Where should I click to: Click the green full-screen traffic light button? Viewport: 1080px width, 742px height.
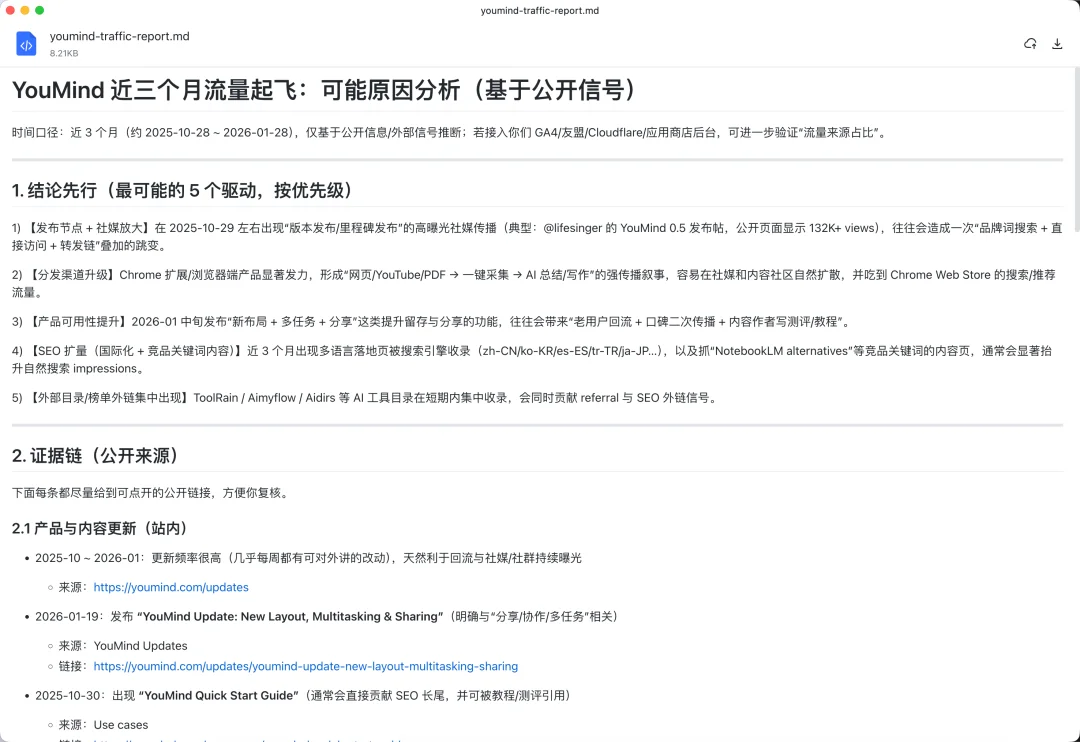pyautogui.click(x=40, y=11)
